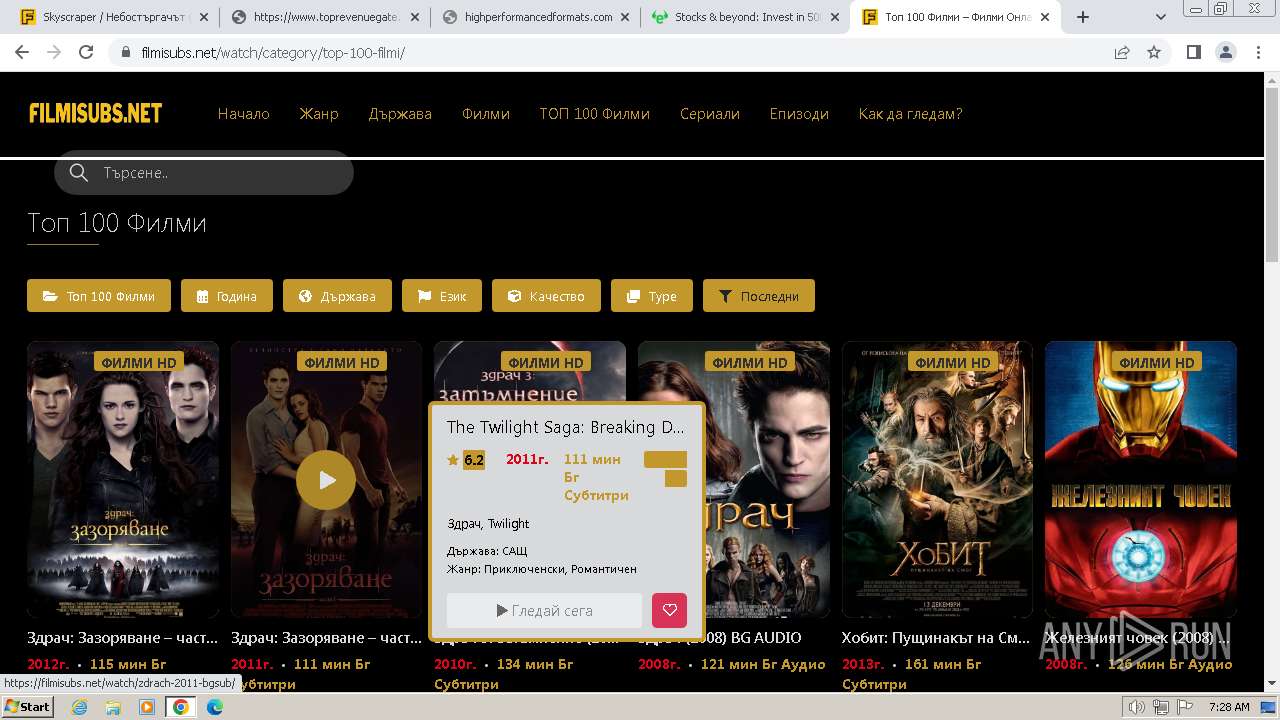Open the Филми menu item
This screenshot has width=1280, height=720.
point(486,114)
